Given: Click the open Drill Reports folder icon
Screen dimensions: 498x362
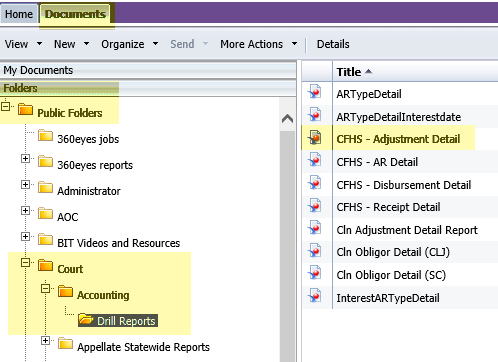Looking at the screenshot, I should [86, 319].
